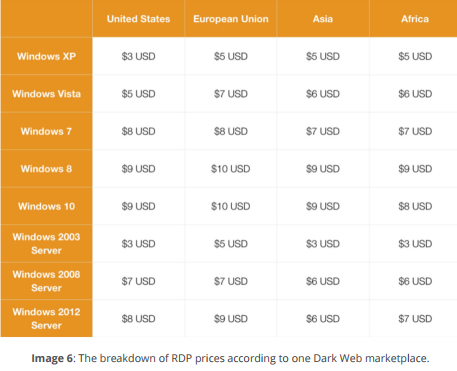Viewport: 457px width, 371px height.
Task: Click Windows 8 Asia price cell
Action: pyautogui.click(x=323, y=169)
